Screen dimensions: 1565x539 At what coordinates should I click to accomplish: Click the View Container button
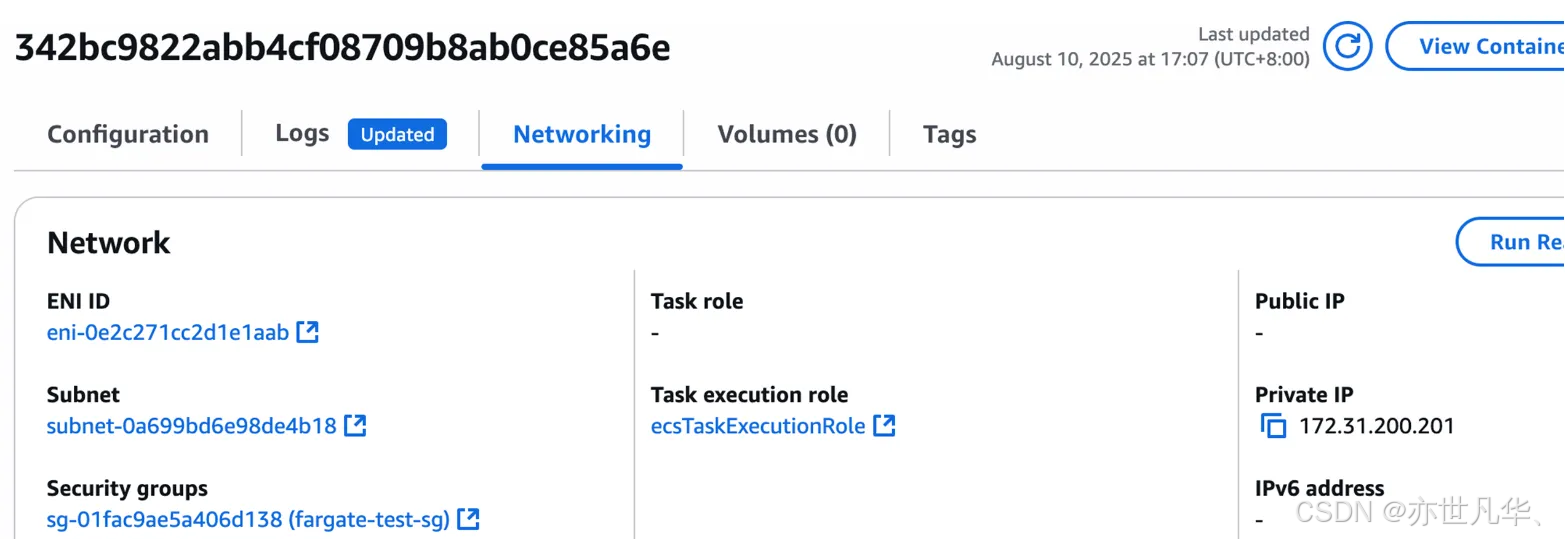pos(1475,46)
